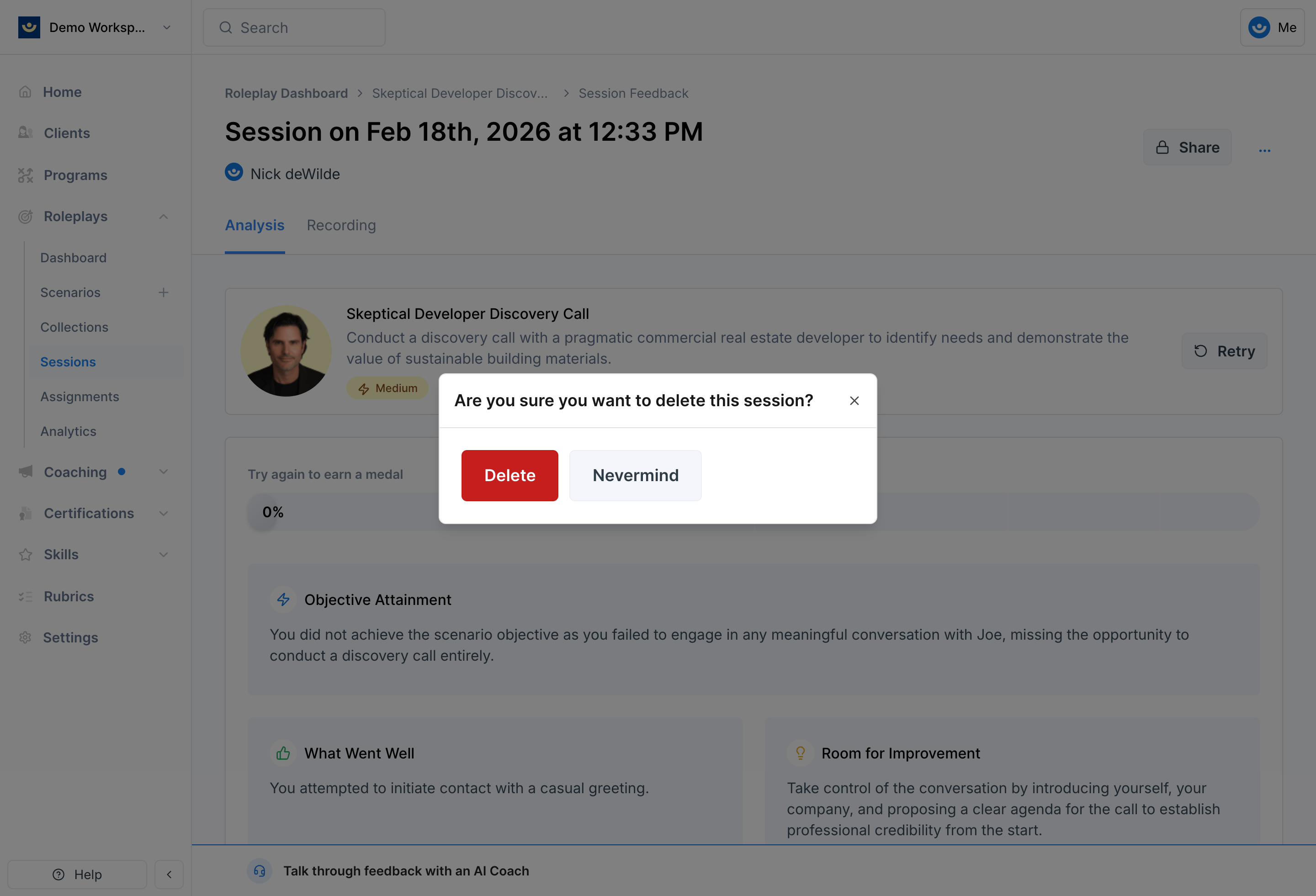Cancel deletion with the Nevermind button
The image size is (1316, 896).
tap(635, 475)
